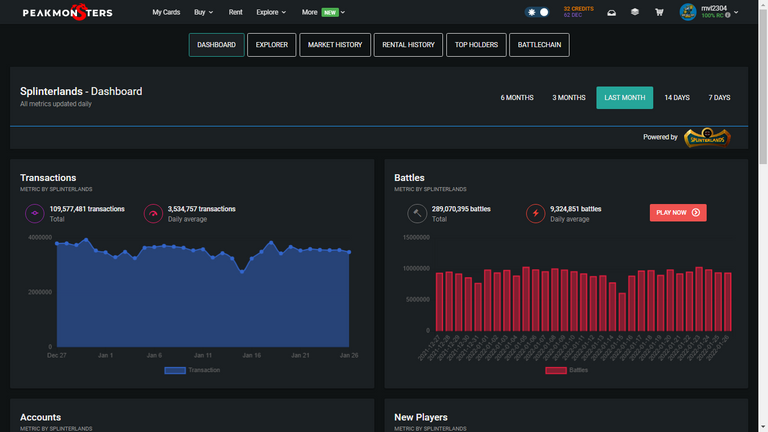
Task: Click the '9,324,851 battles' daily average
Action: click(576, 209)
